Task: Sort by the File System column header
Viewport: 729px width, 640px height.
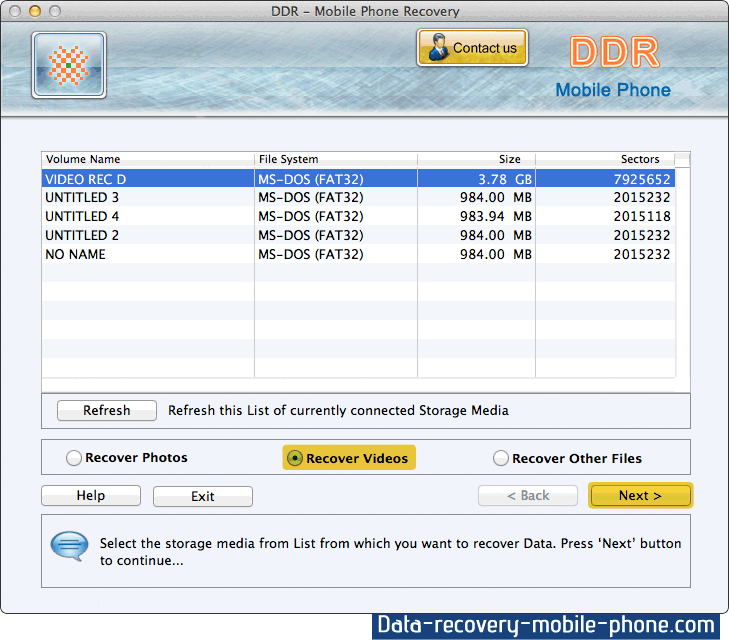Action: coord(335,159)
